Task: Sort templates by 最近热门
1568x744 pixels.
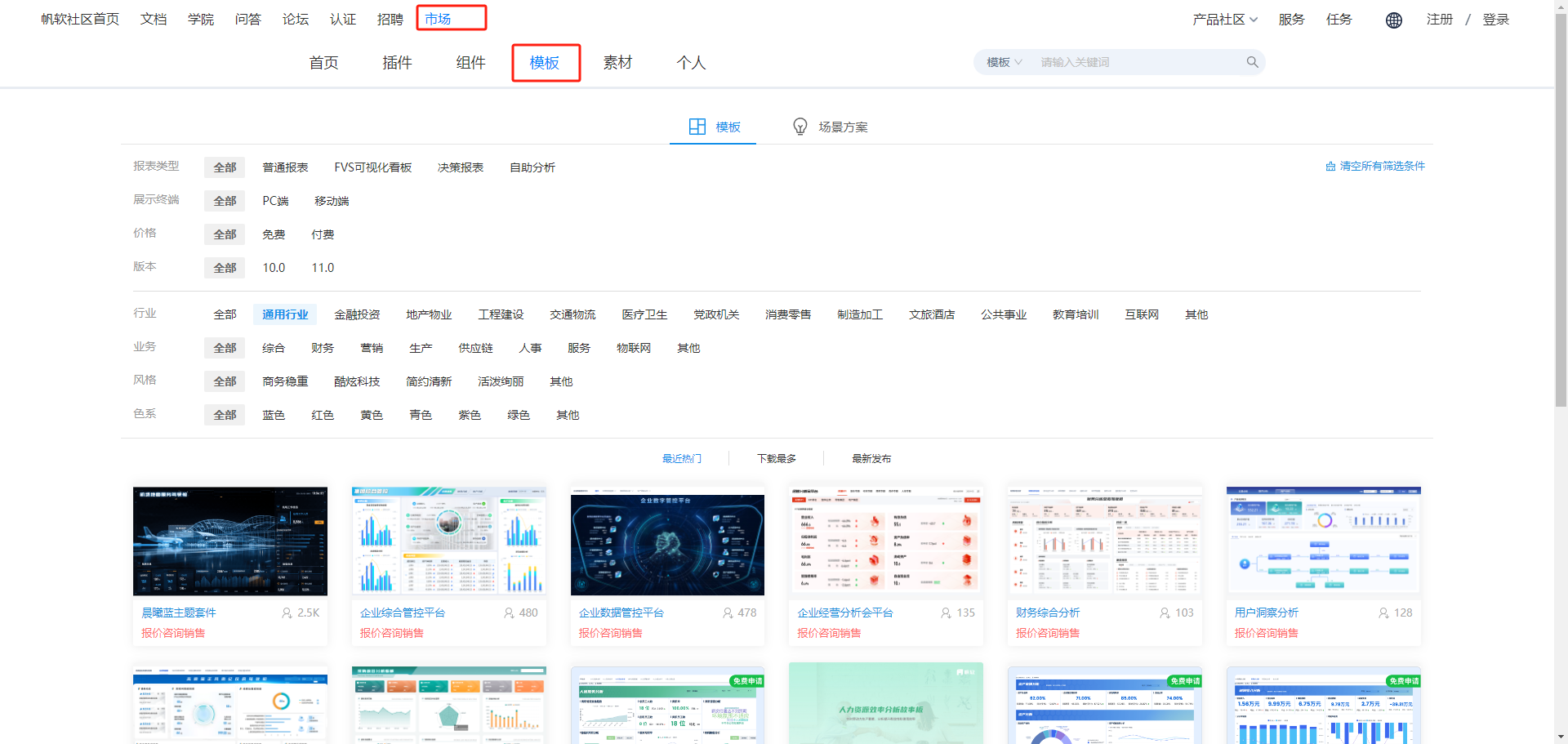Action: click(x=682, y=459)
